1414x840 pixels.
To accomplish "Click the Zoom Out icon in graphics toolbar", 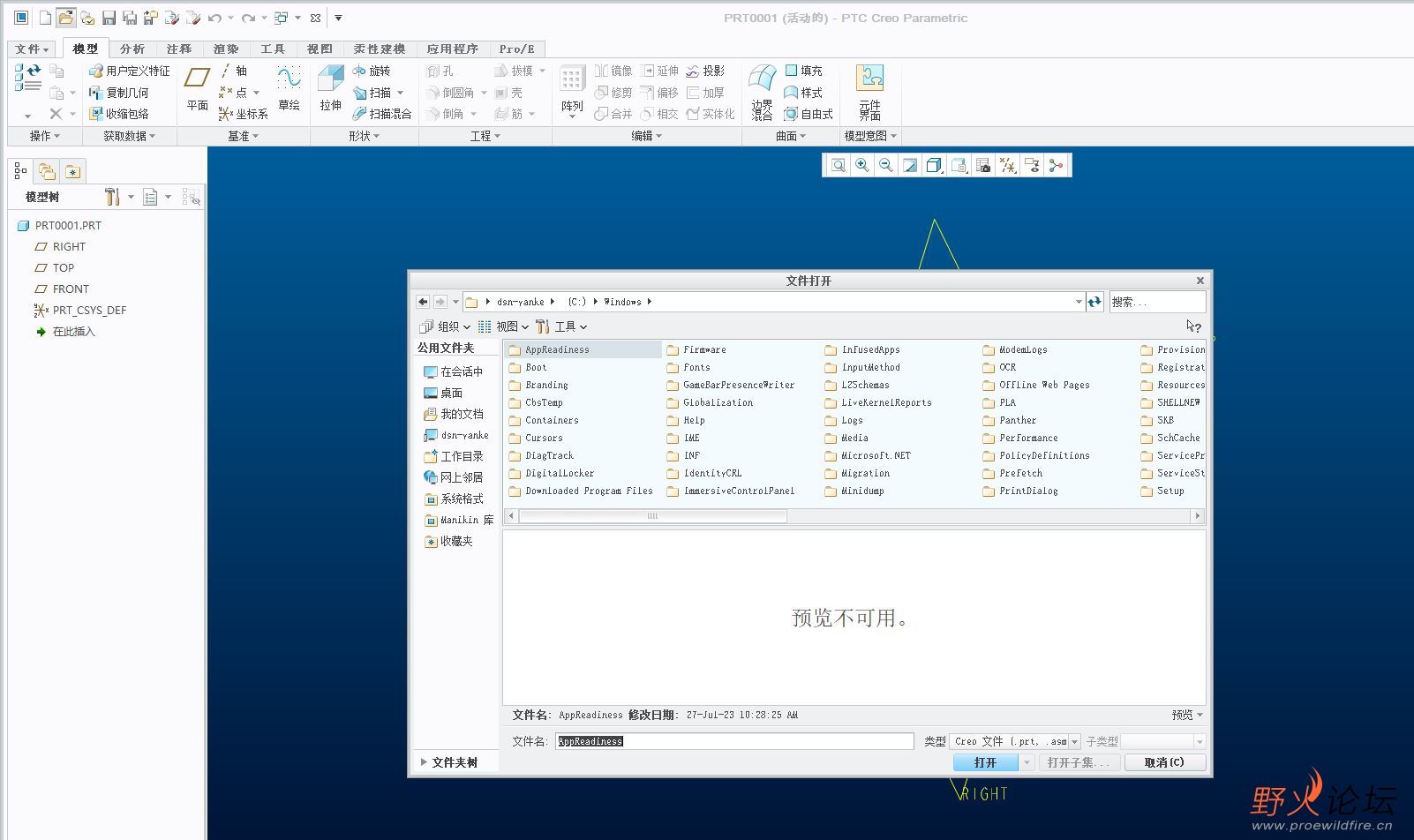I will pos(886,165).
